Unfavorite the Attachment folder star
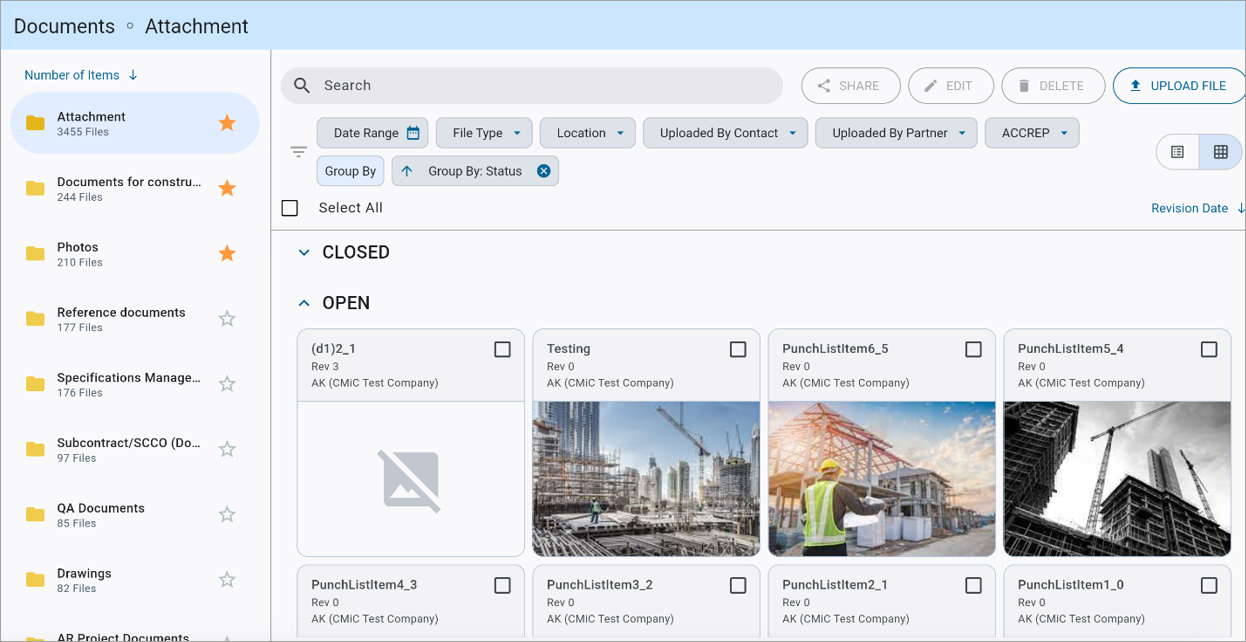 coord(227,123)
